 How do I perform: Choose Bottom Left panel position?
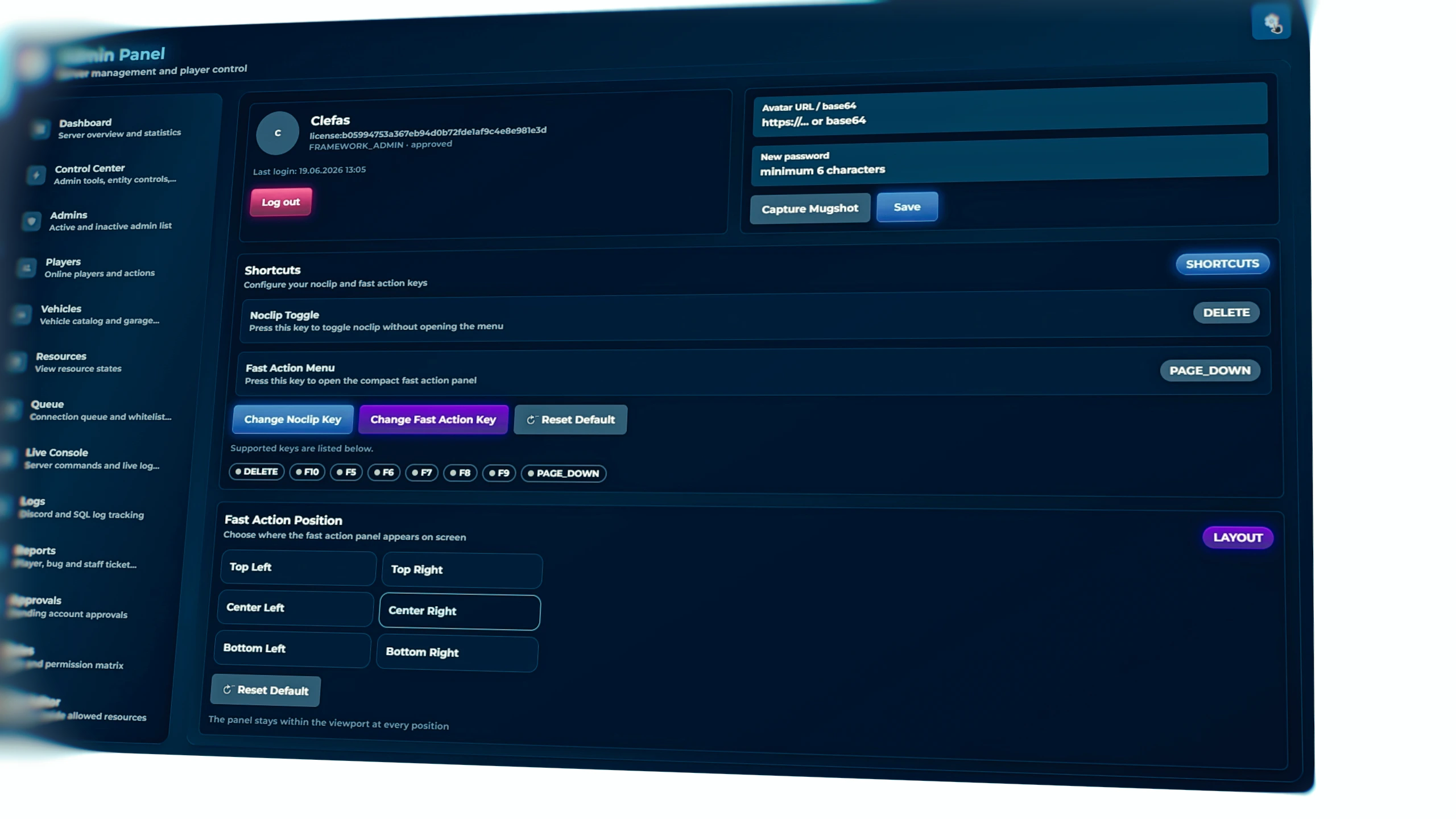coord(292,649)
